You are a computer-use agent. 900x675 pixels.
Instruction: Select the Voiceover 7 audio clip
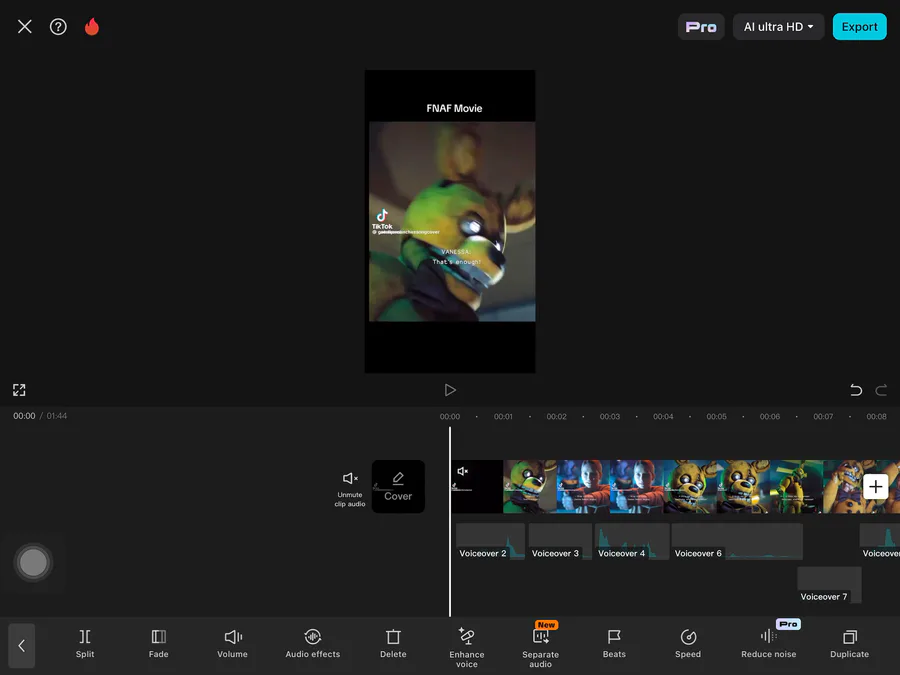coord(829,585)
